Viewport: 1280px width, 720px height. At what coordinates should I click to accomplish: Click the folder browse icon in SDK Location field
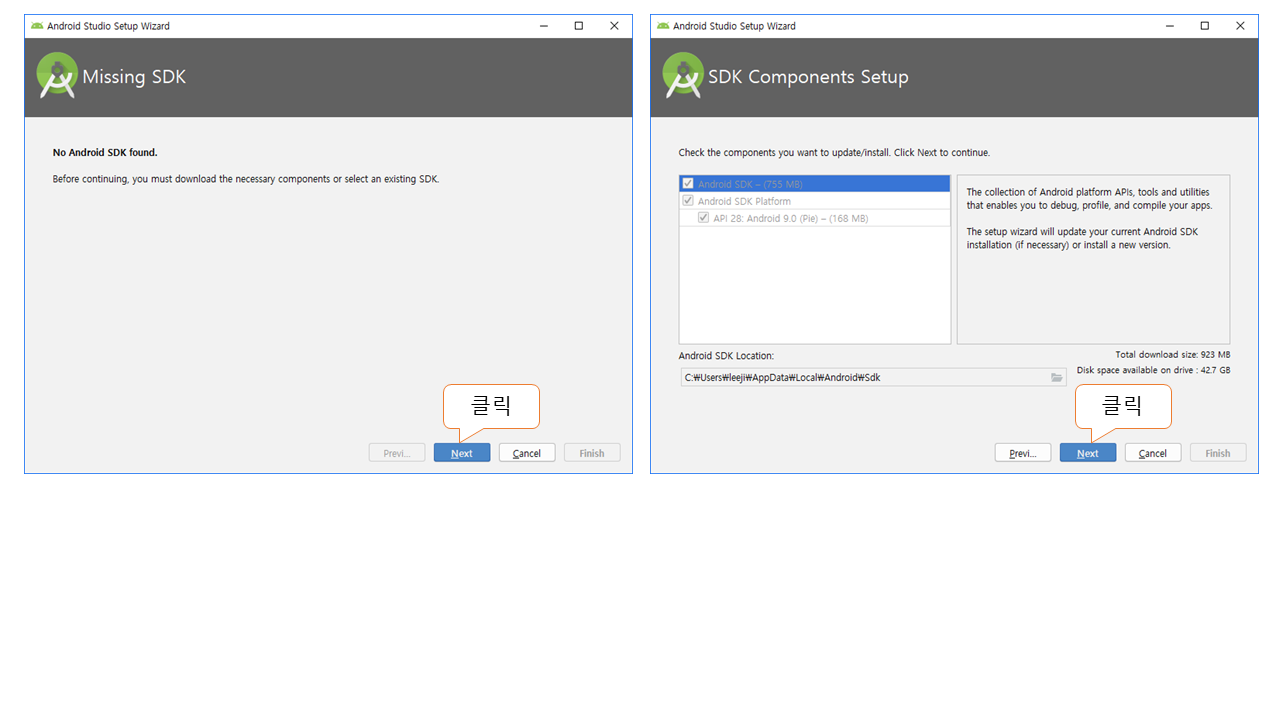(1056, 378)
